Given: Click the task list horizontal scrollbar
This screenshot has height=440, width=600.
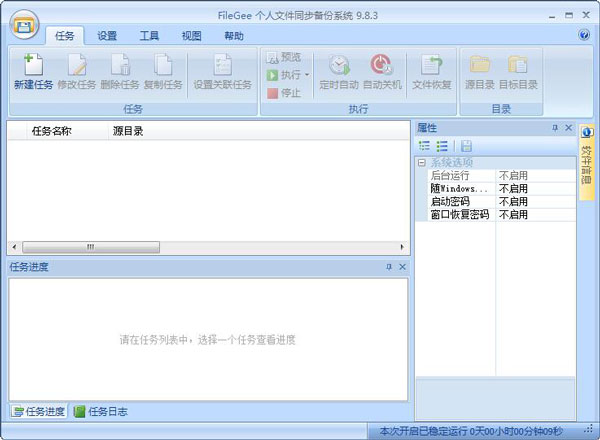Looking at the screenshot, I should 90,247.
